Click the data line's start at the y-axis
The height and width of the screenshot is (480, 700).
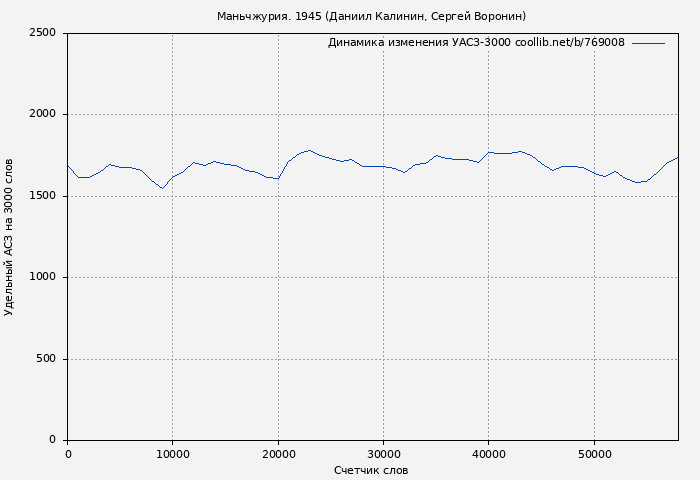point(68,165)
